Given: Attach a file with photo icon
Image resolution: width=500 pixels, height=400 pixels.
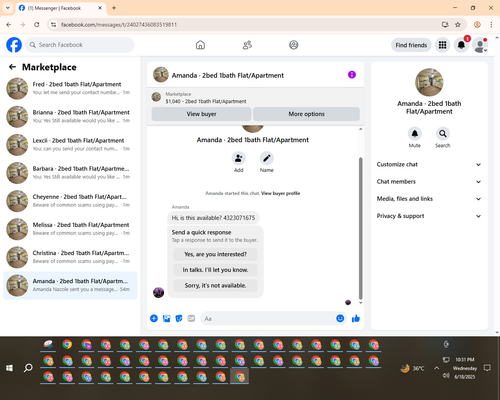Looking at the screenshot, I should click(x=166, y=318).
